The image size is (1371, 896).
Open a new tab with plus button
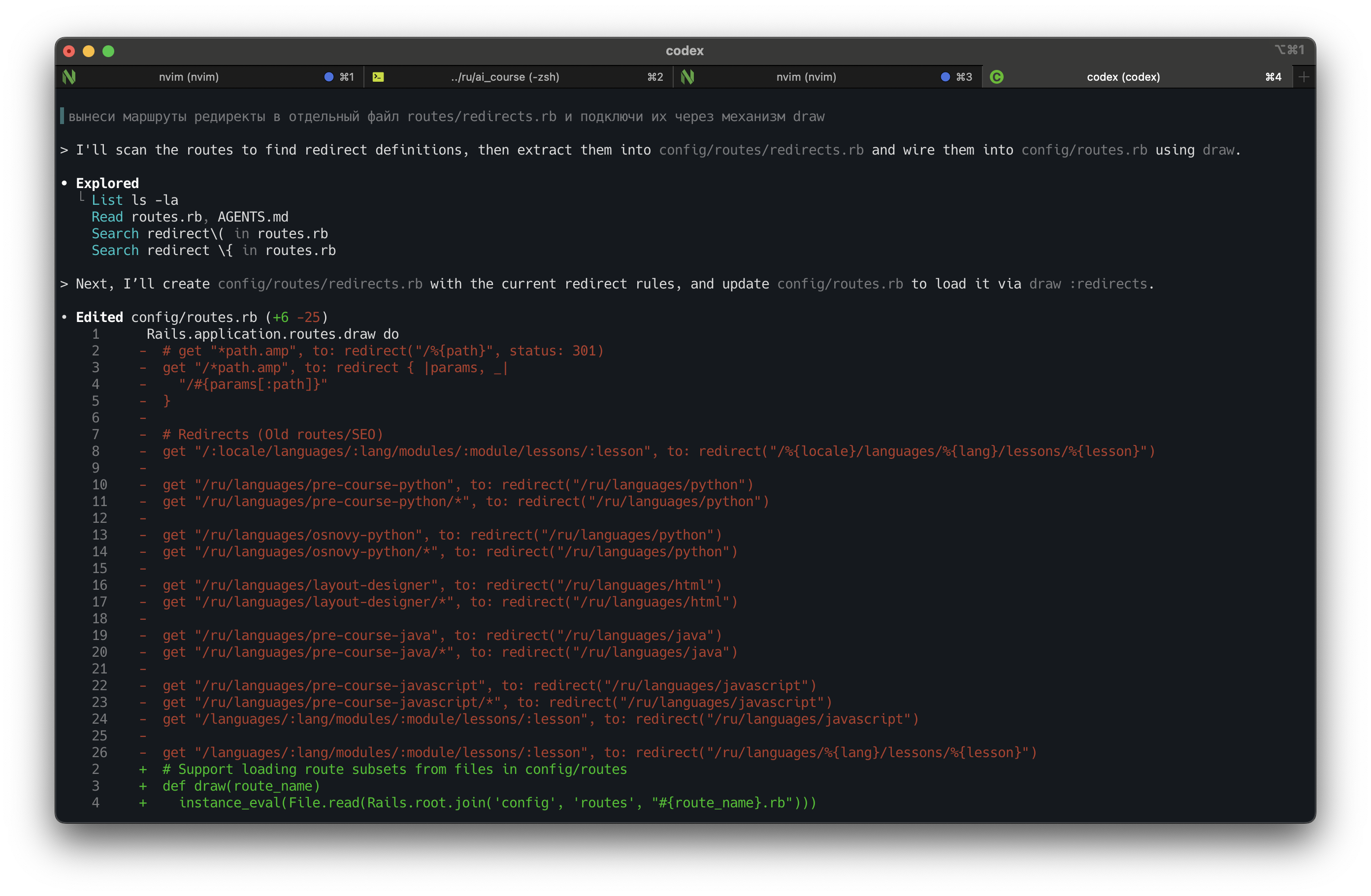pos(1304,77)
